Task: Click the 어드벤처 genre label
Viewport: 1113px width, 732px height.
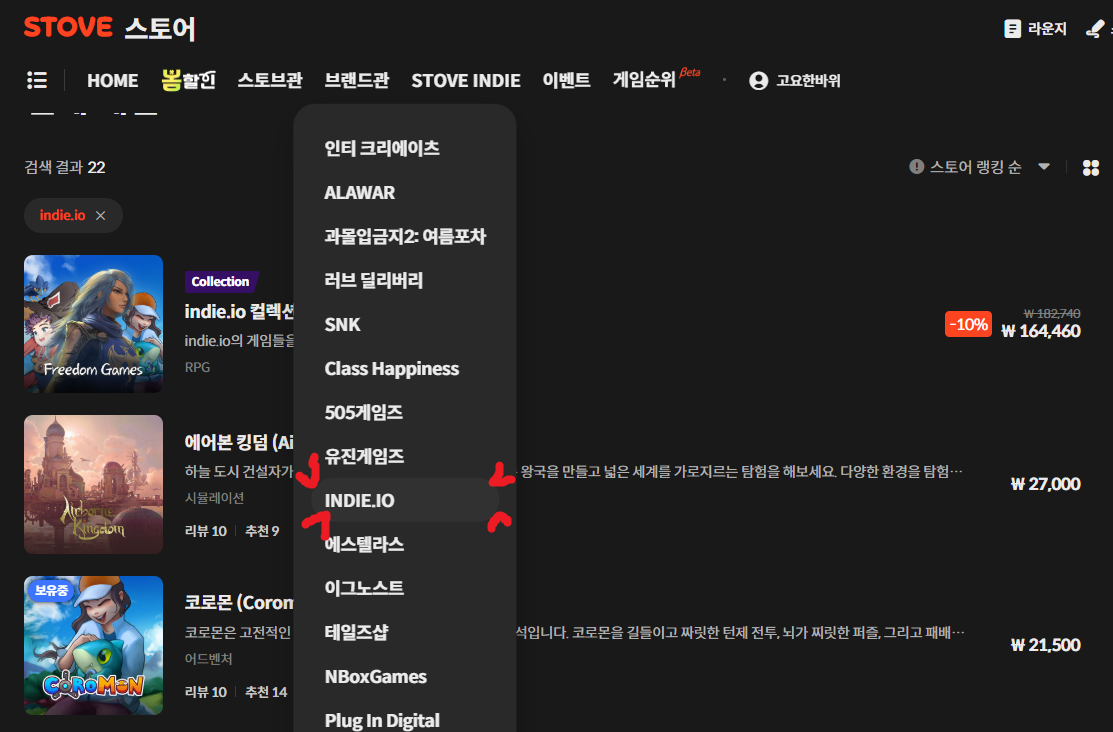Action: 209,659
